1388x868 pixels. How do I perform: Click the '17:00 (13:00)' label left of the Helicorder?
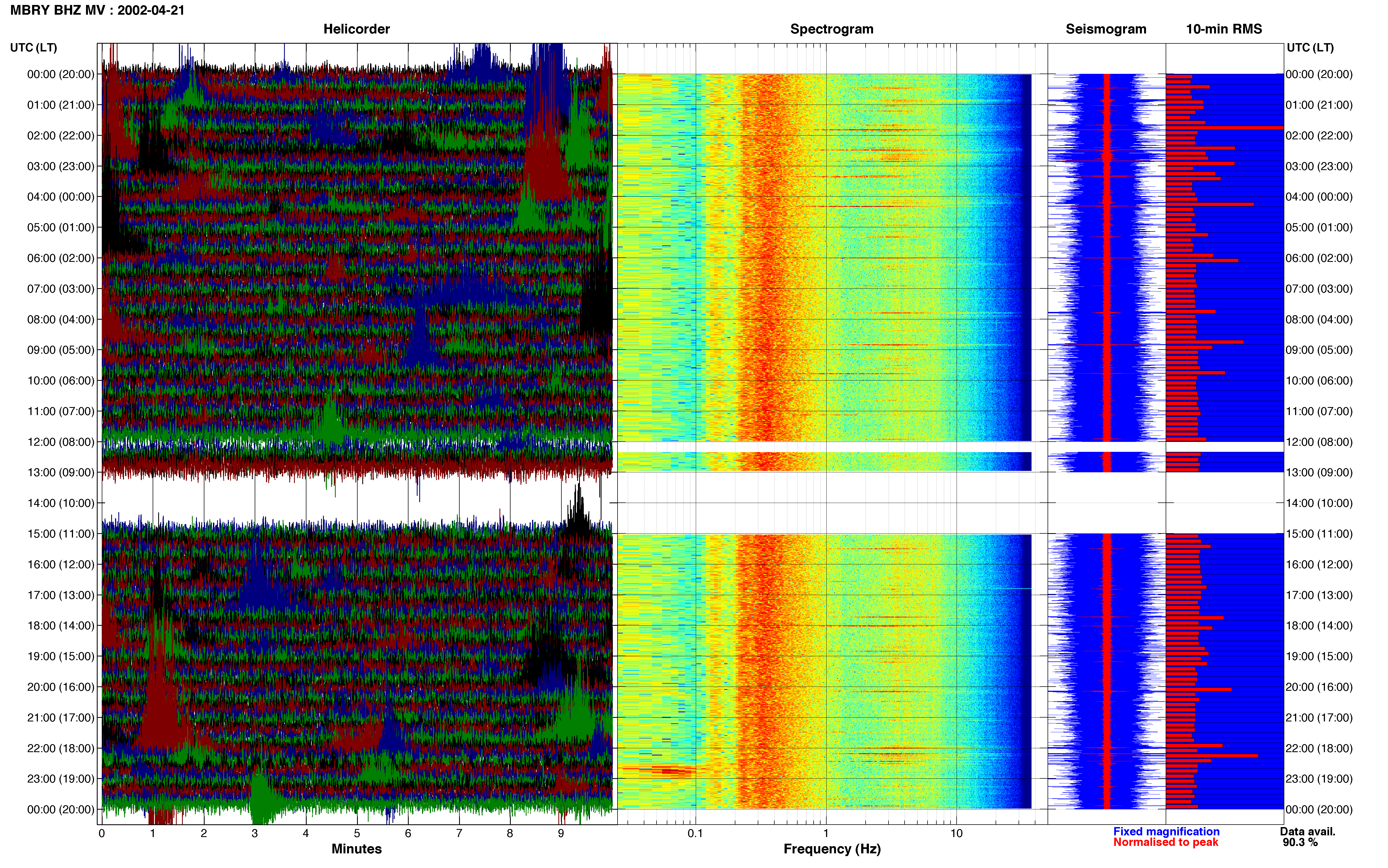pyautogui.click(x=61, y=595)
